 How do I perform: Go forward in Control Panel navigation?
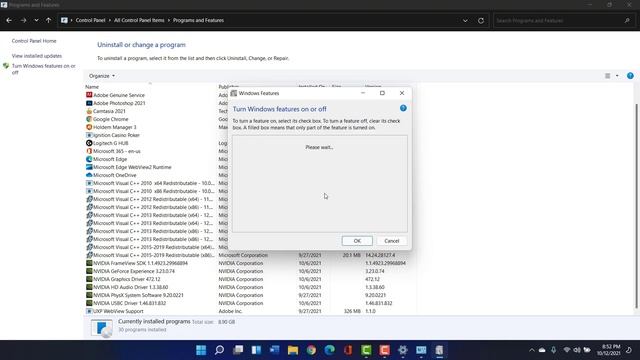pos(23,20)
